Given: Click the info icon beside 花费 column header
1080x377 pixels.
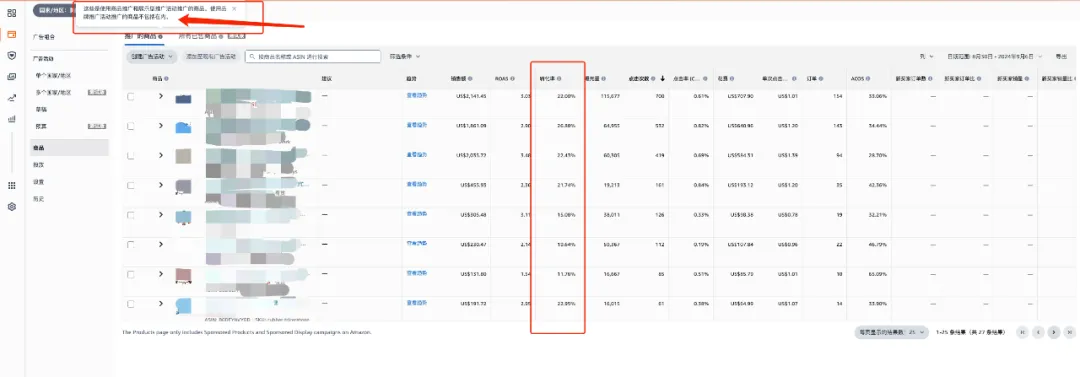Looking at the screenshot, I should [733, 79].
